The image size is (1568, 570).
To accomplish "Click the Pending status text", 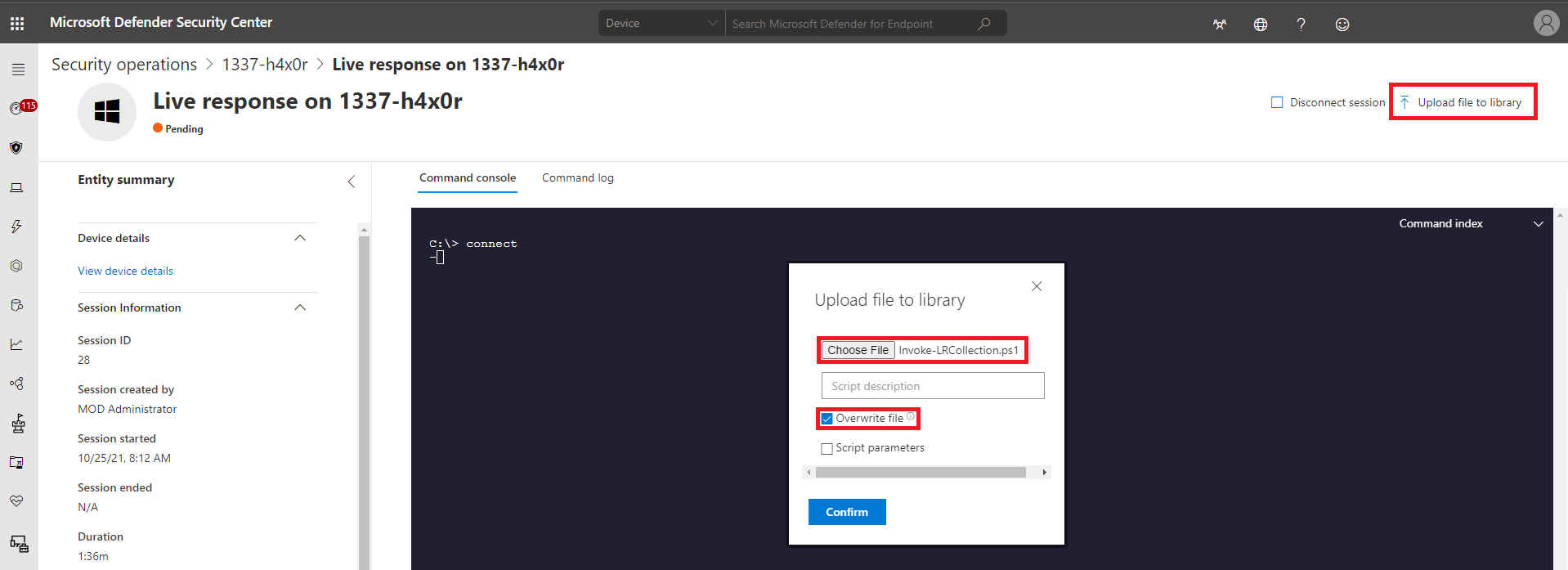I will [184, 129].
